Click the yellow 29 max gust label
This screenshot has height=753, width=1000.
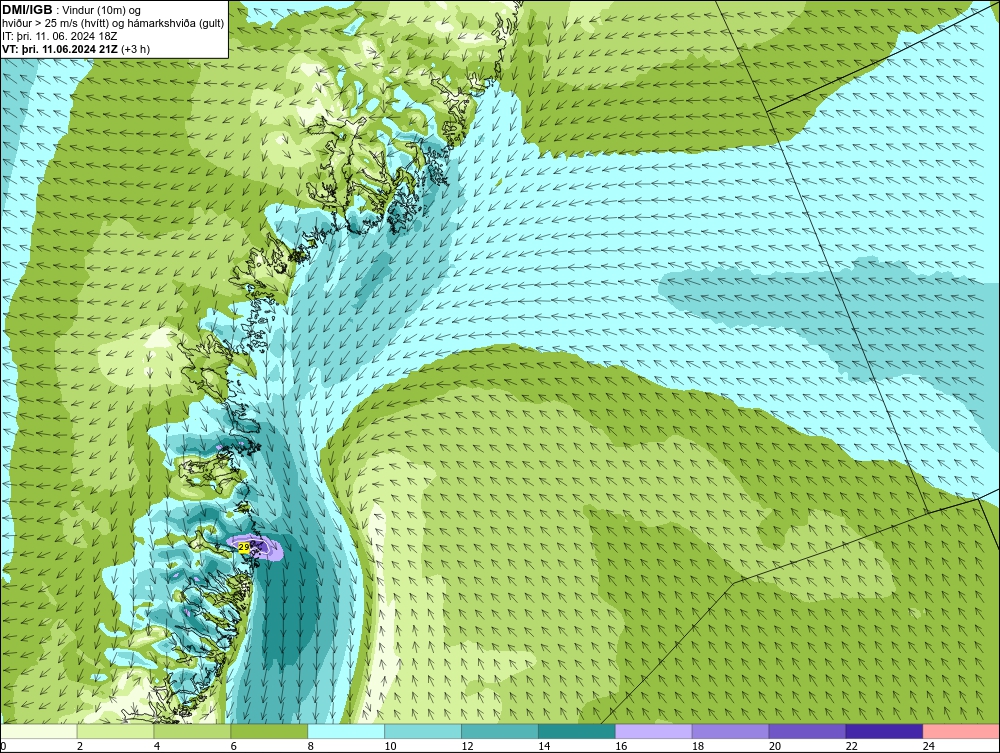pyautogui.click(x=244, y=547)
